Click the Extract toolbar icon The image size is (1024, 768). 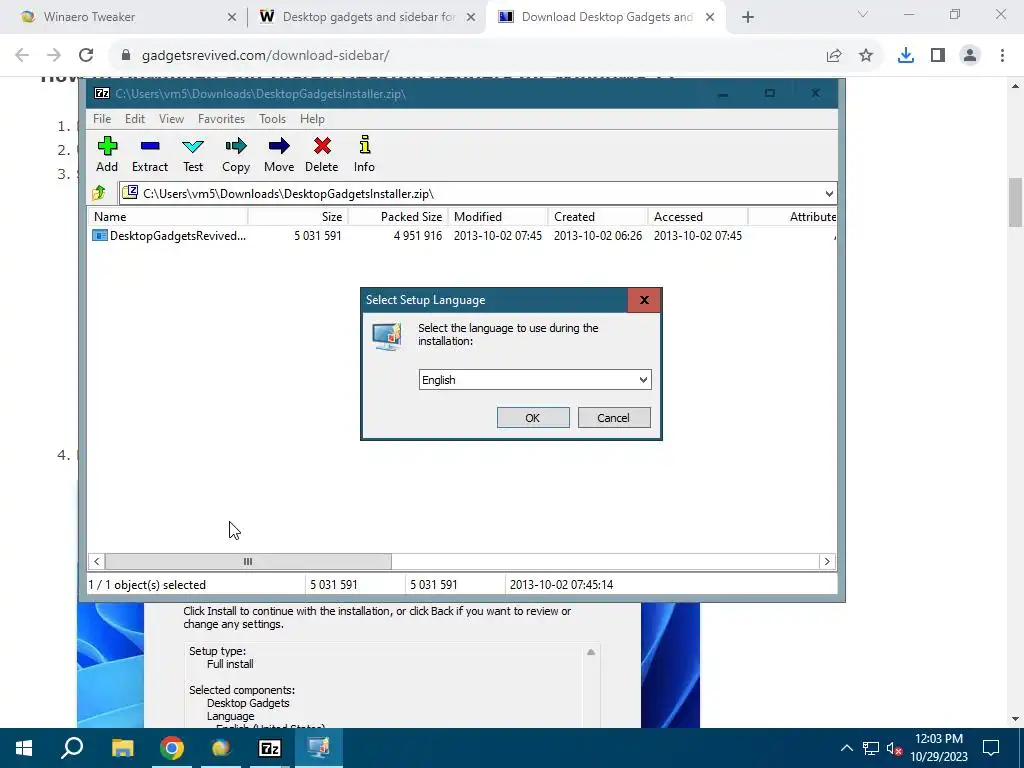pos(150,154)
